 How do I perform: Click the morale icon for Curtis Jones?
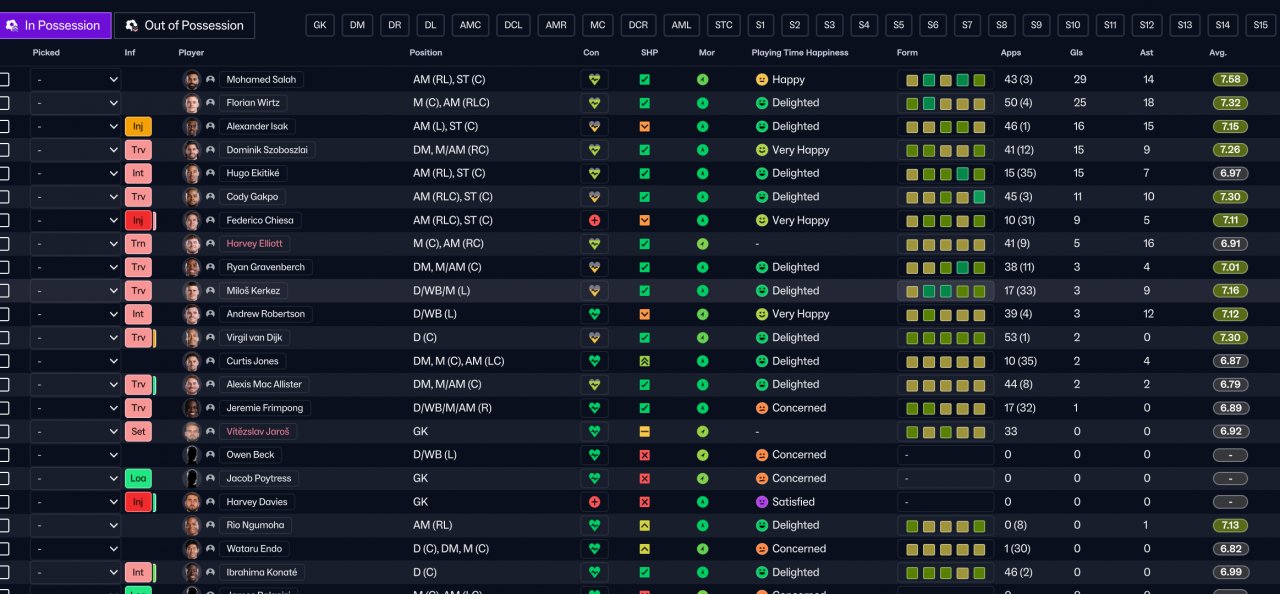702,361
